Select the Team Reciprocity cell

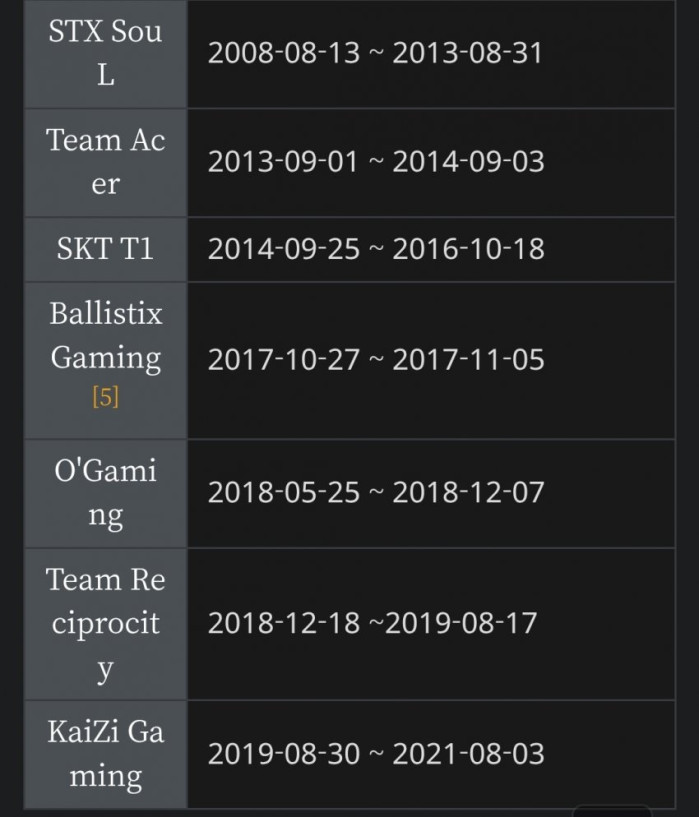pyautogui.click(x=105, y=623)
